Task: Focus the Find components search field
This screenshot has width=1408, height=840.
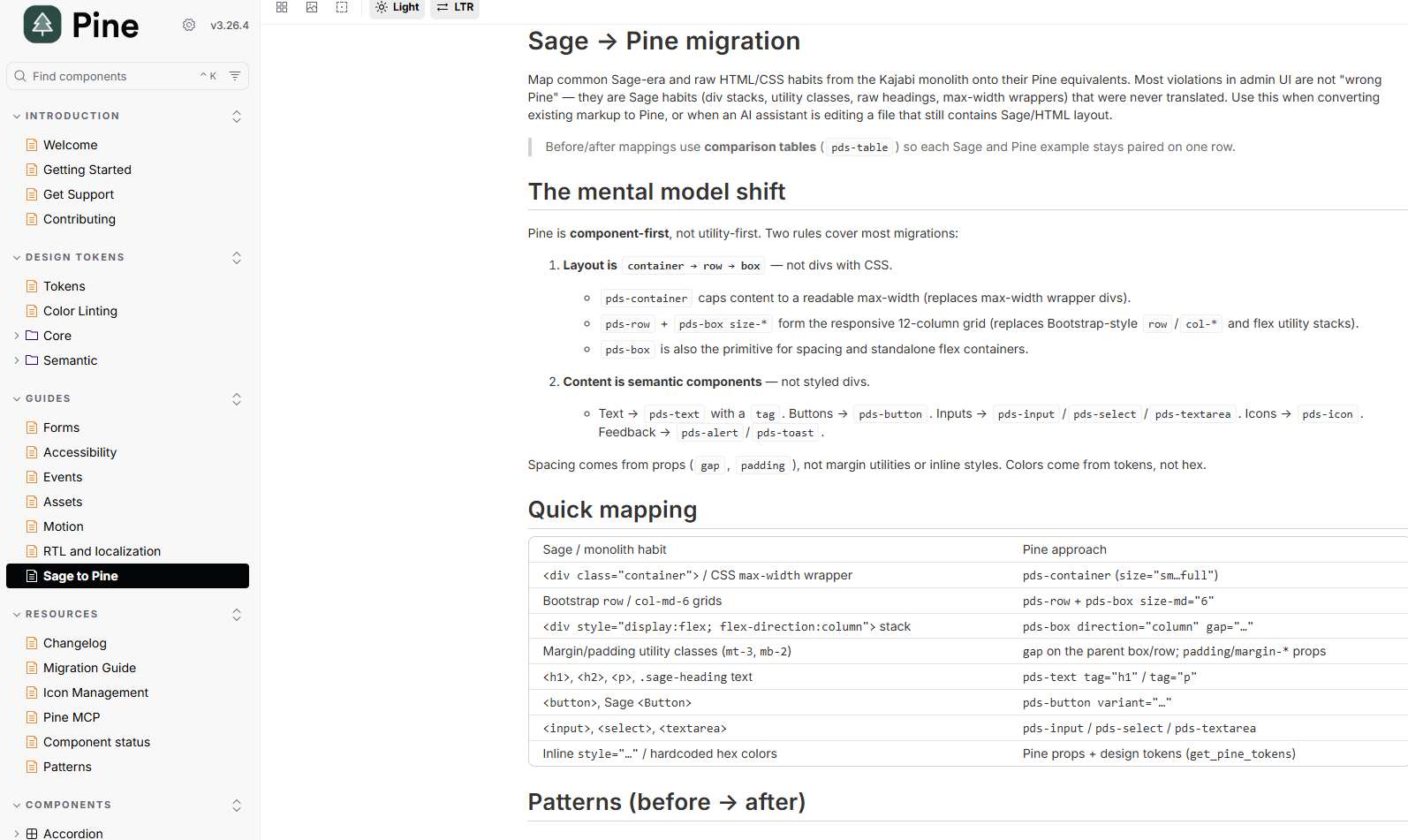Action: [x=127, y=76]
